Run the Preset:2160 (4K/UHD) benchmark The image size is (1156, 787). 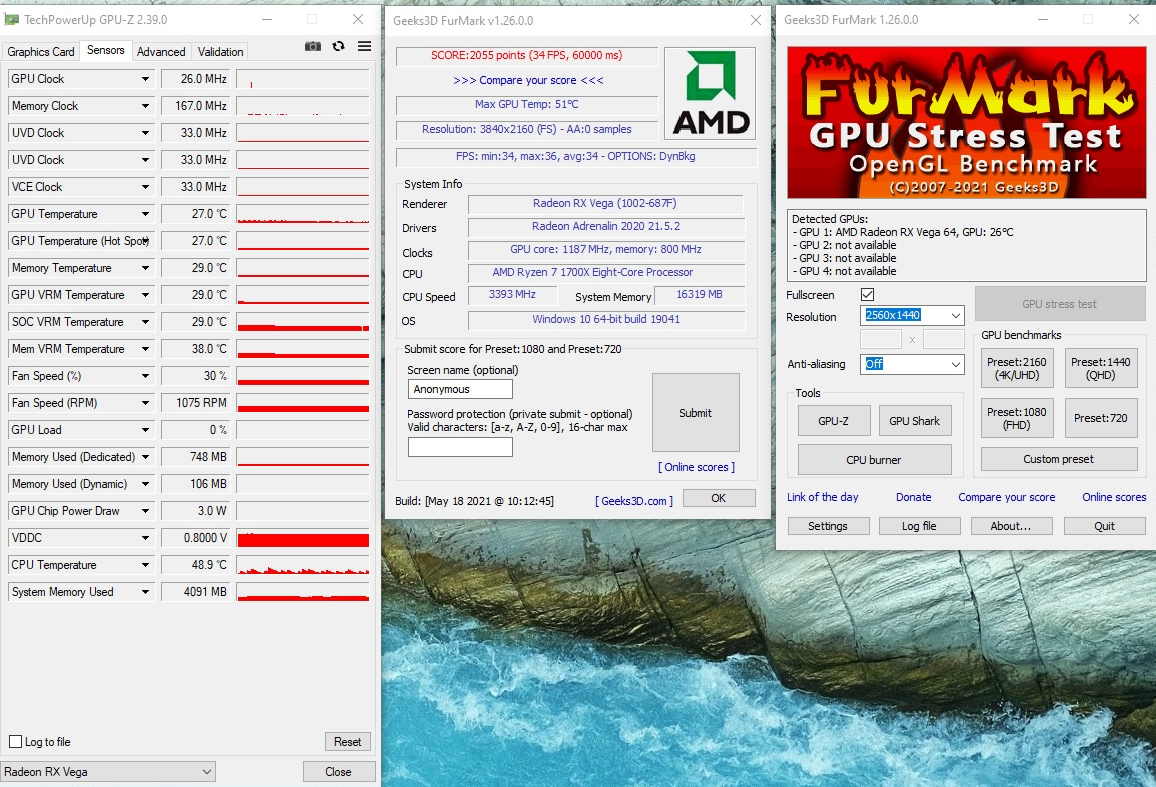click(1017, 368)
